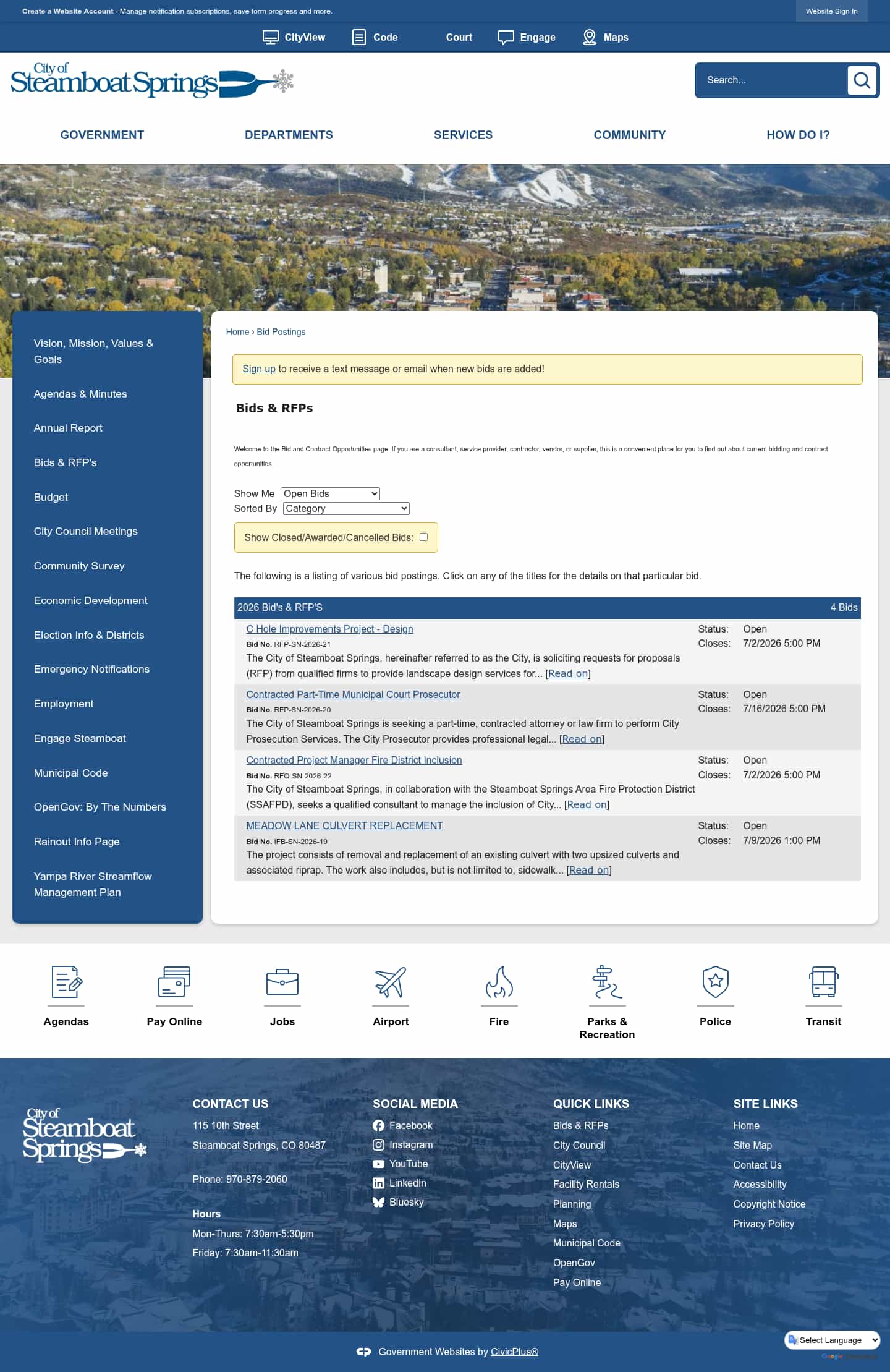This screenshot has height=1372, width=890.
Task: Click Create a Website Account link
Action: tap(68, 11)
